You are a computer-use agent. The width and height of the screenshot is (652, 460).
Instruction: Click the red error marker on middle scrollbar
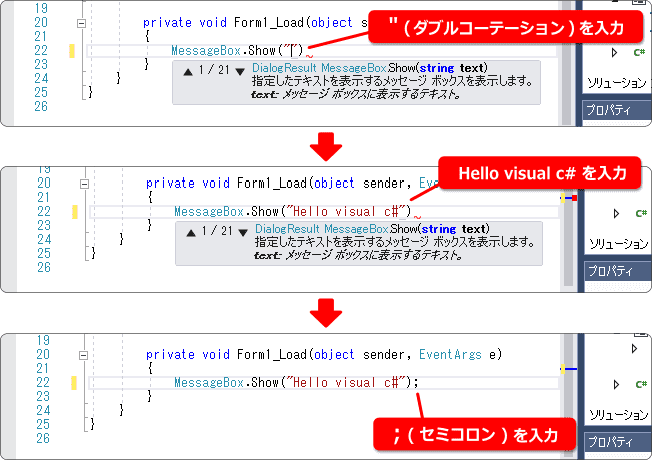click(x=574, y=198)
